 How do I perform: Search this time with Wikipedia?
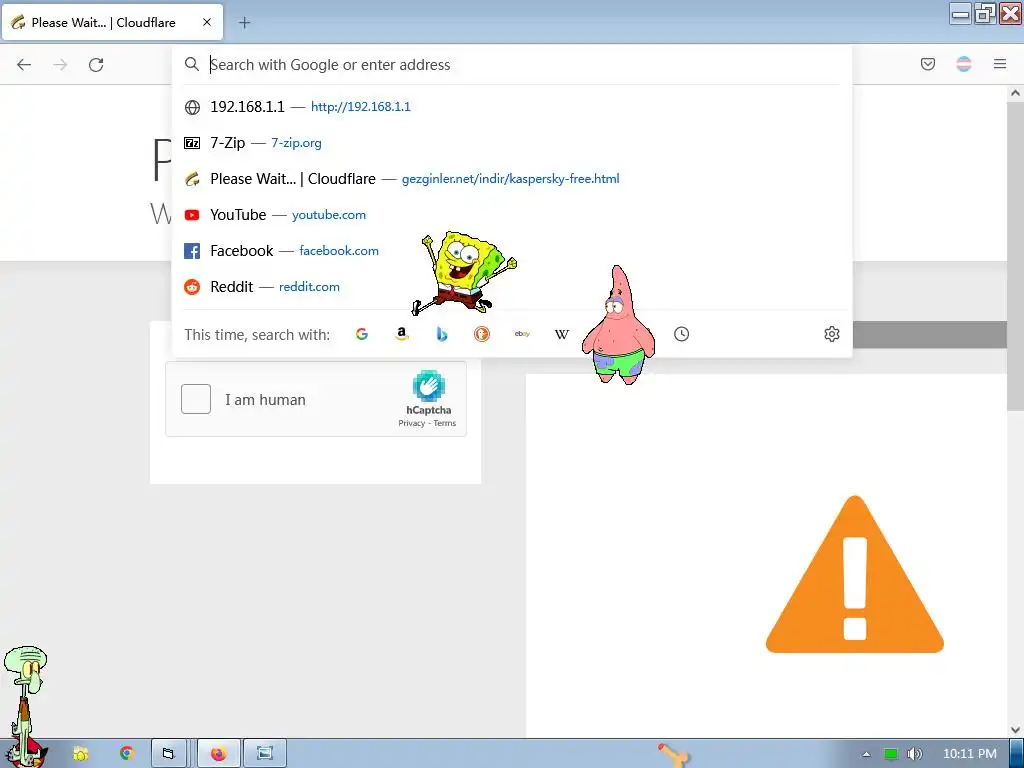point(562,334)
